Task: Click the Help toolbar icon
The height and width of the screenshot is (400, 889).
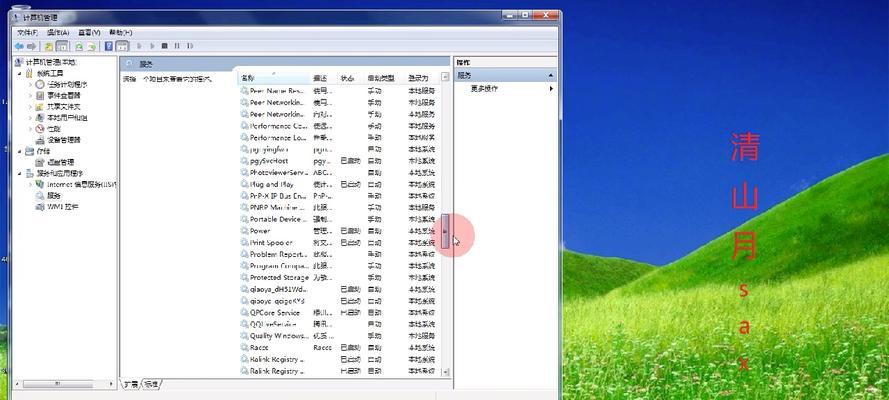Action: (109, 46)
